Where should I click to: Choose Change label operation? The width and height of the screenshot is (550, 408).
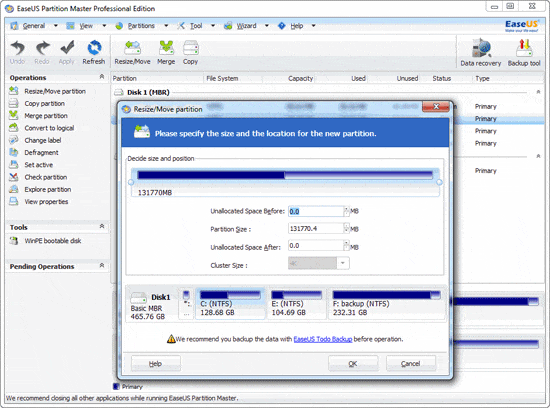(42, 140)
